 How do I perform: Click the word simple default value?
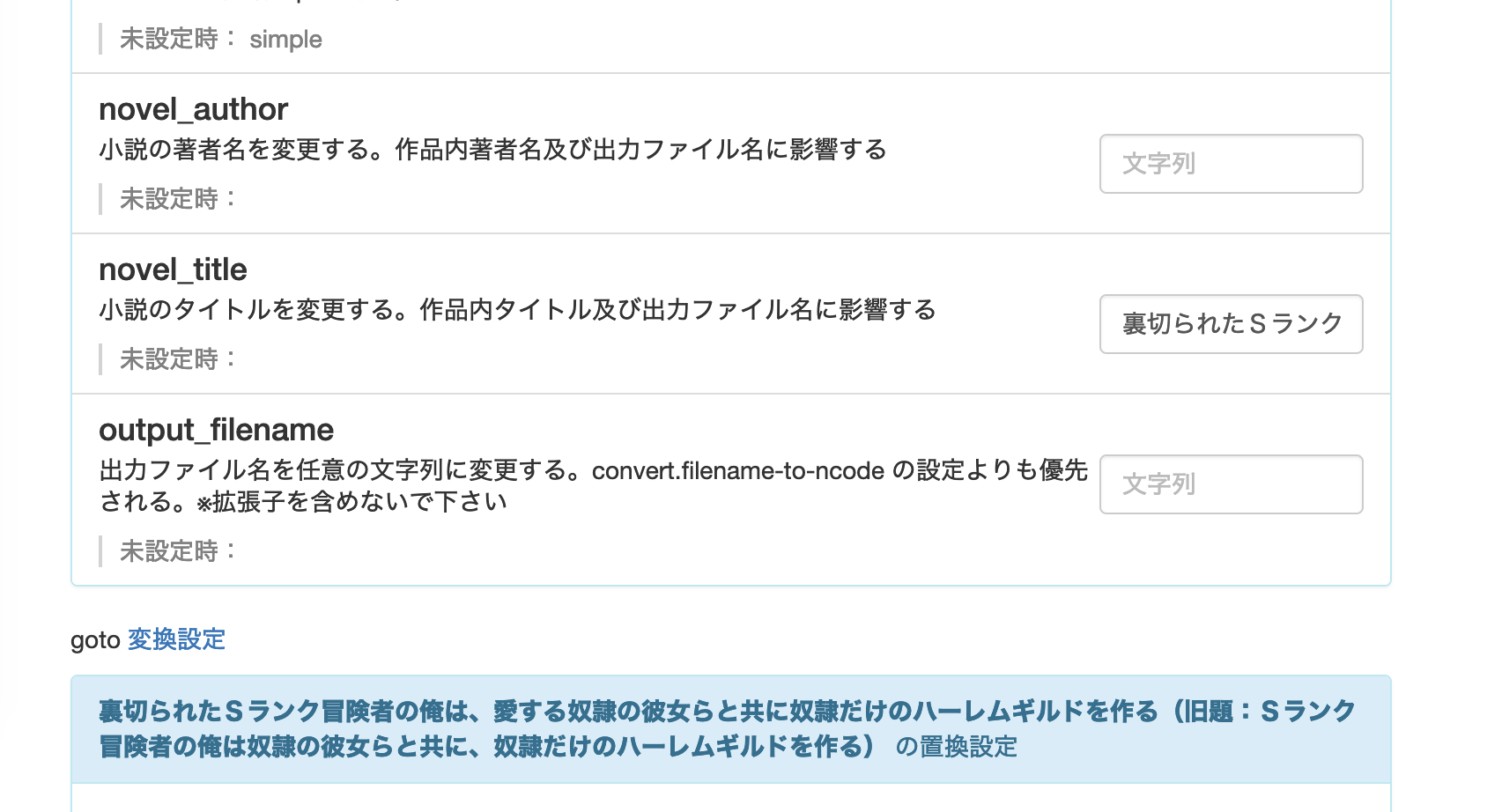tap(285, 41)
